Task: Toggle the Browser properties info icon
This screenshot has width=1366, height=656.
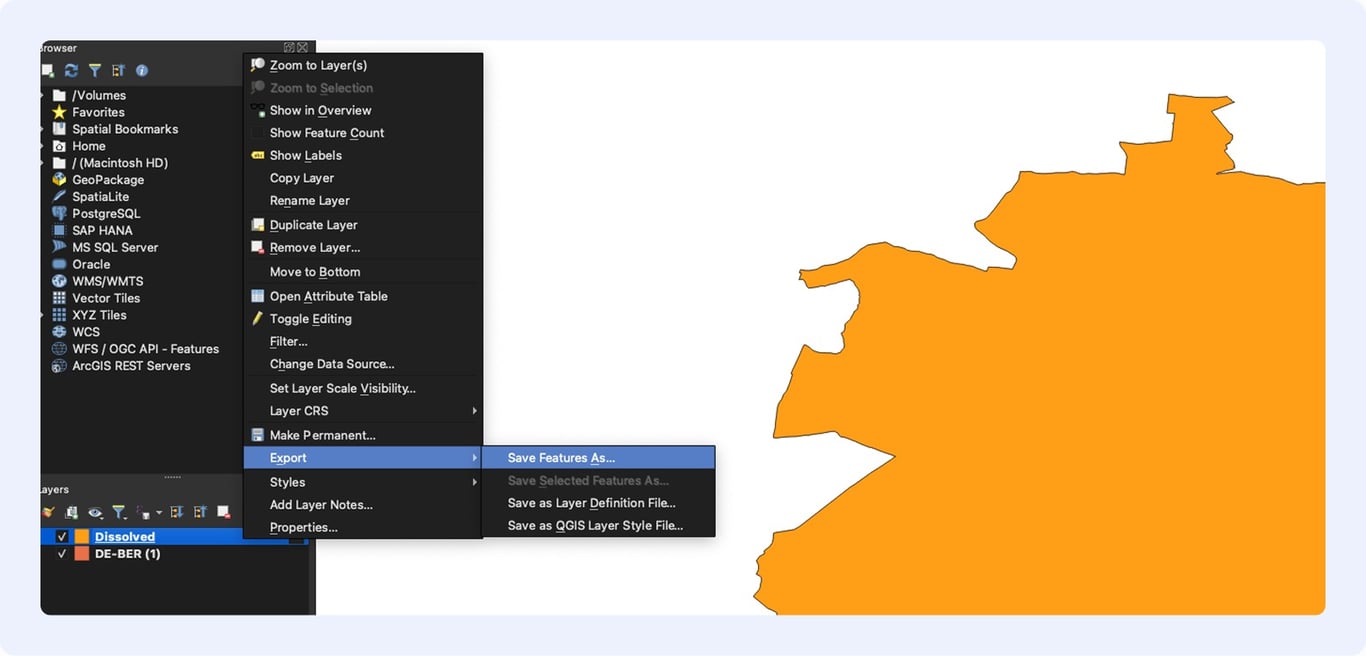Action: pyautogui.click(x=142, y=70)
